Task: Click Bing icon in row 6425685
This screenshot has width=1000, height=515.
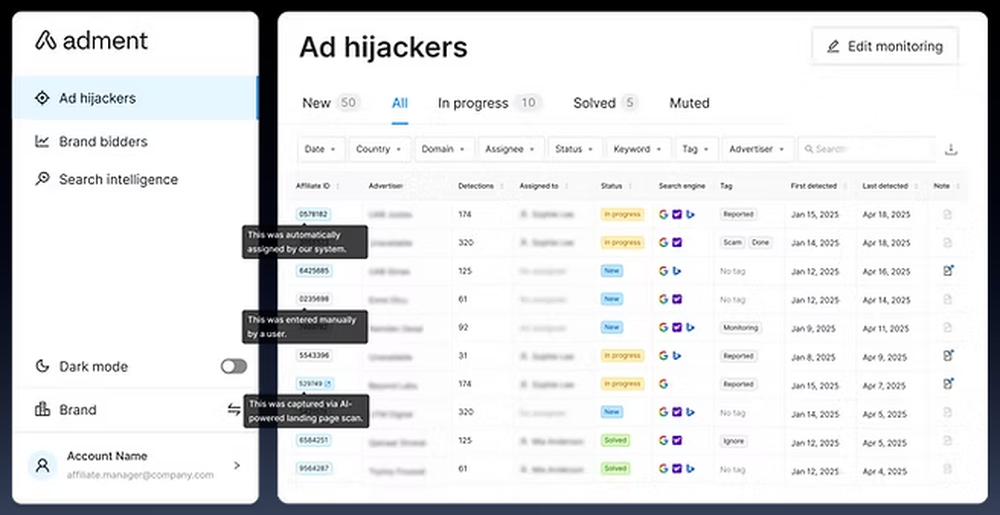Action: (x=677, y=271)
